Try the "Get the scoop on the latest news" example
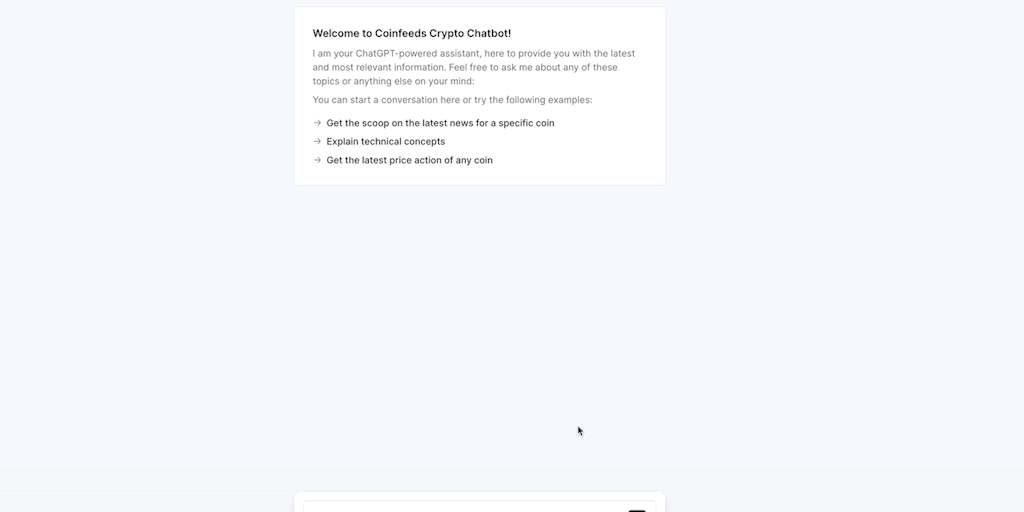Viewport: 1024px width, 512px height. [x=440, y=123]
